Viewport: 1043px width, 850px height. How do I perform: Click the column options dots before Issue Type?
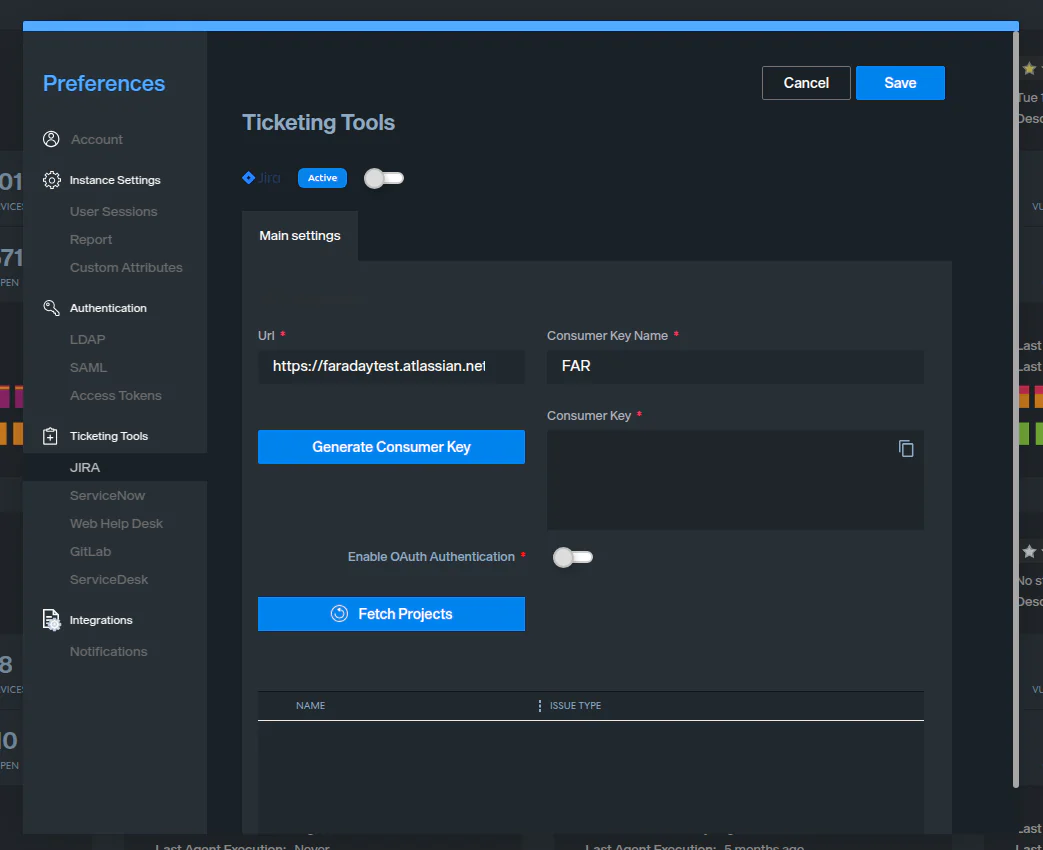[540, 706]
